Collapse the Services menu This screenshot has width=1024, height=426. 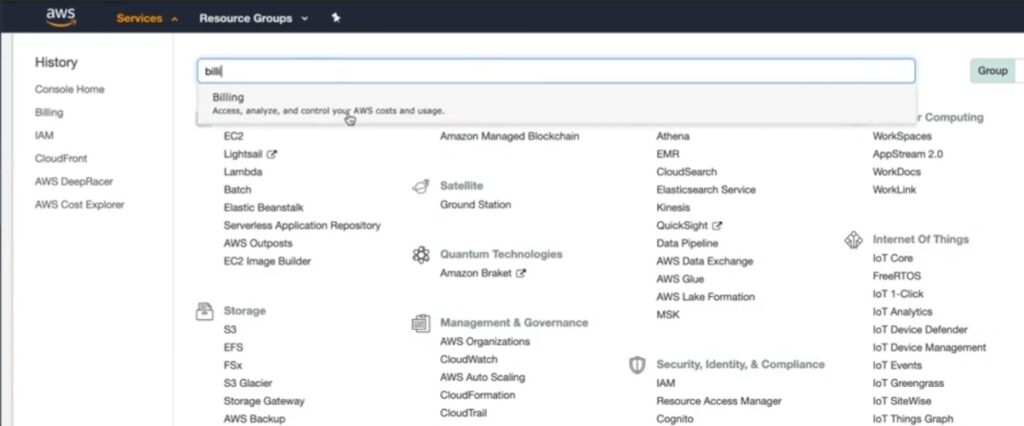click(x=147, y=18)
